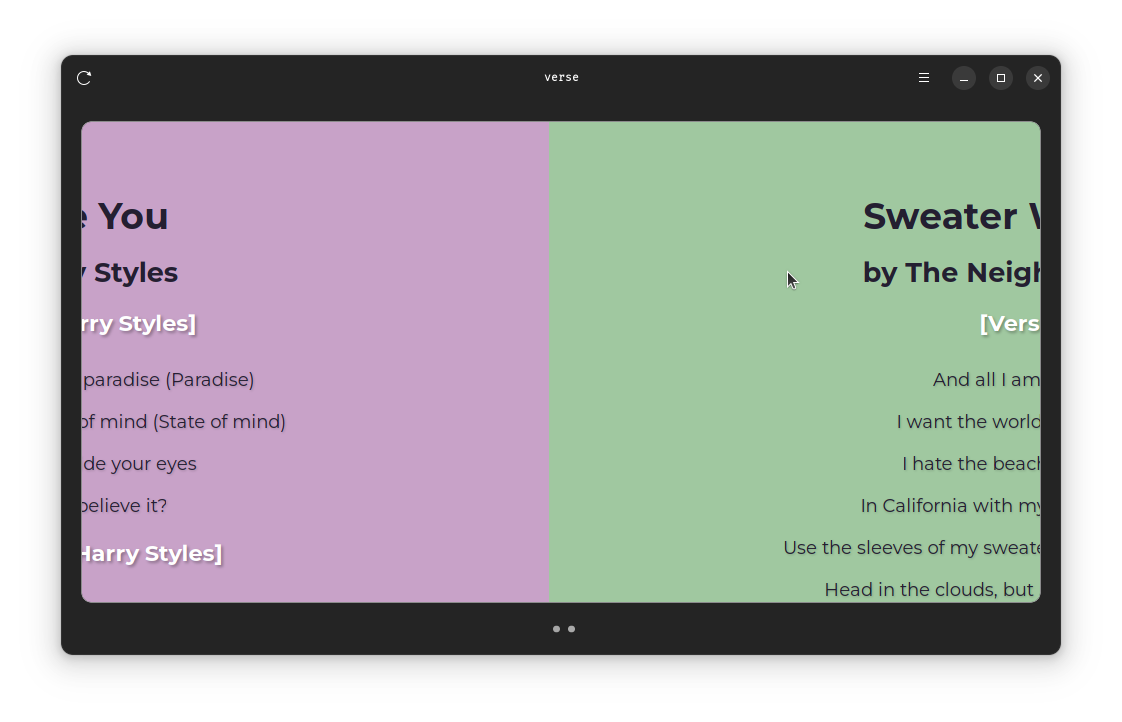
Task: Close the verse window
Action: coord(1038,78)
